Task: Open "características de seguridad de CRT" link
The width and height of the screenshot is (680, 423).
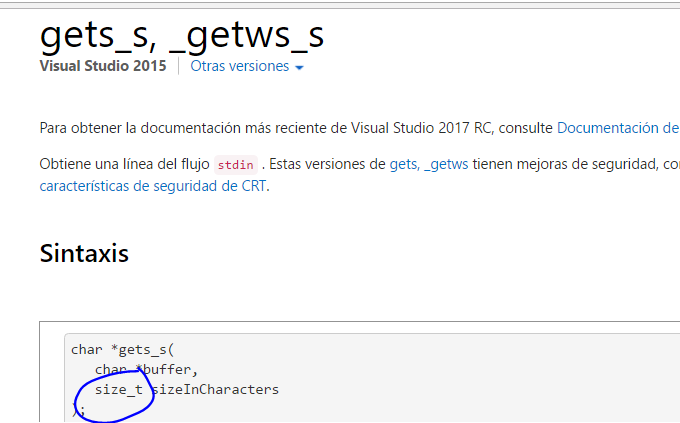Action: (153, 185)
